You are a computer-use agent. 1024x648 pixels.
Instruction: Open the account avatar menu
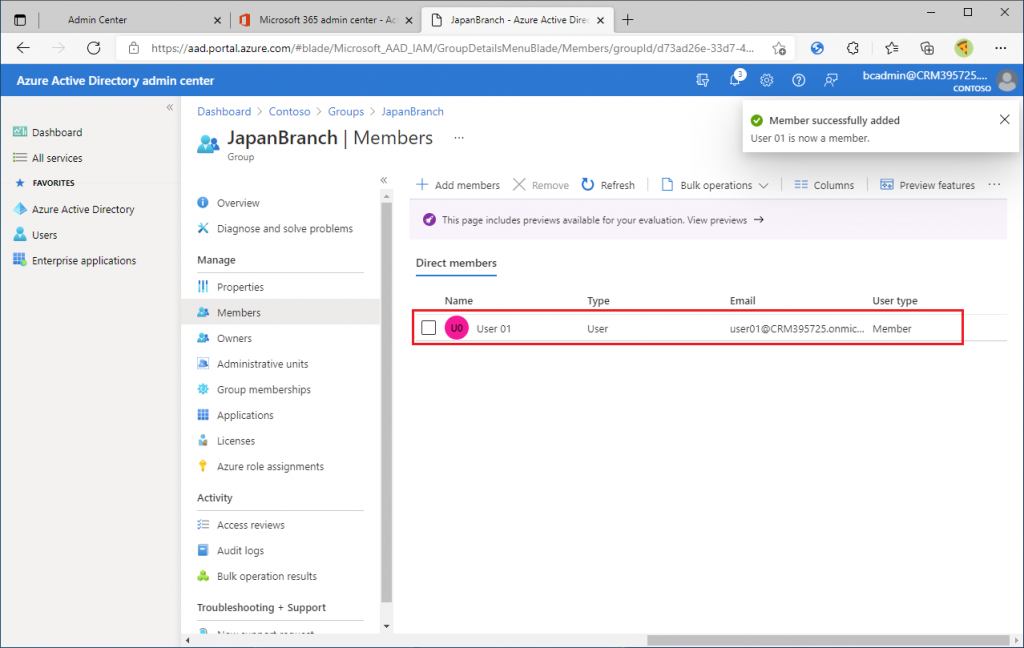[x=1007, y=80]
